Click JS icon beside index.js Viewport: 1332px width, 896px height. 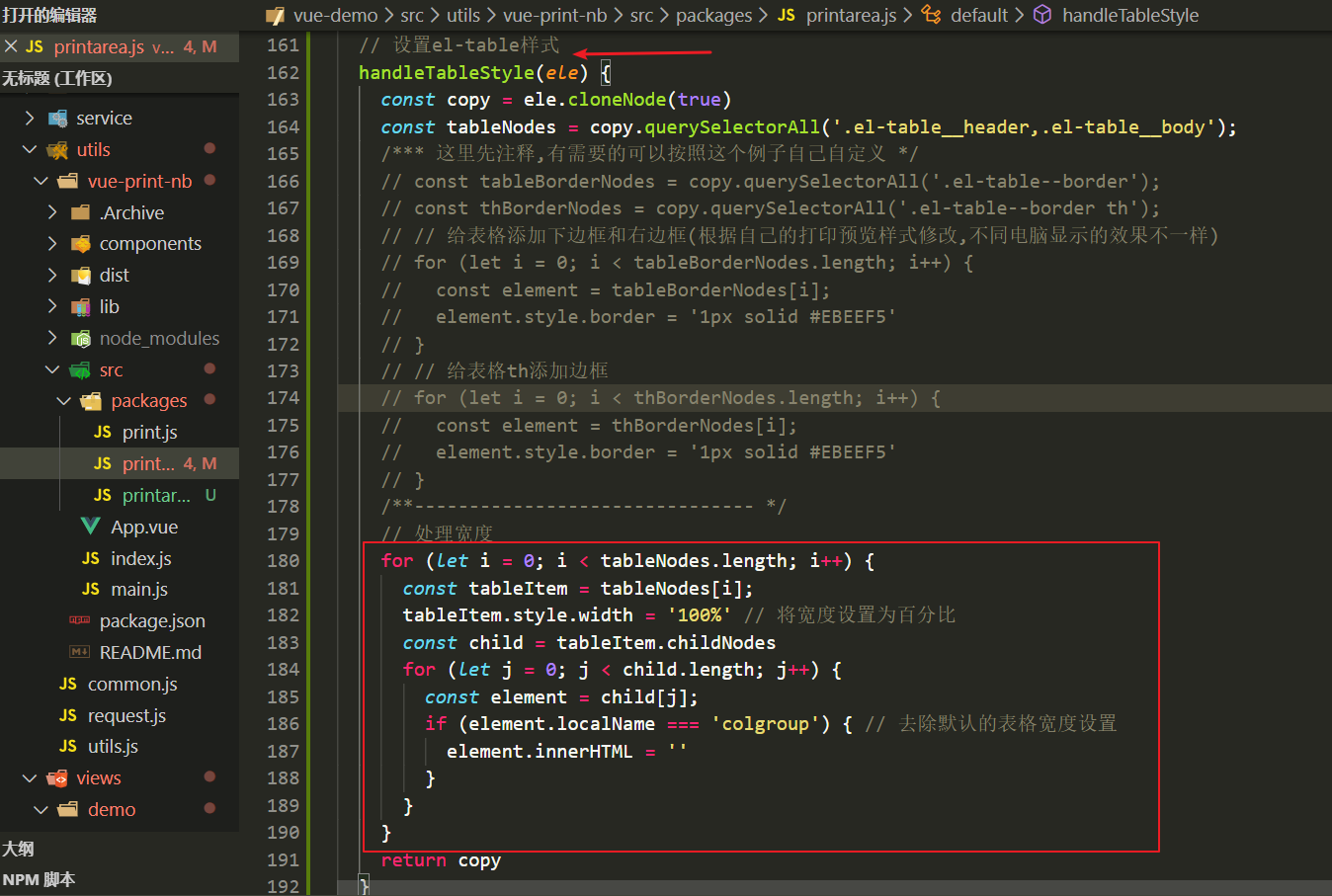pos(91,558)
